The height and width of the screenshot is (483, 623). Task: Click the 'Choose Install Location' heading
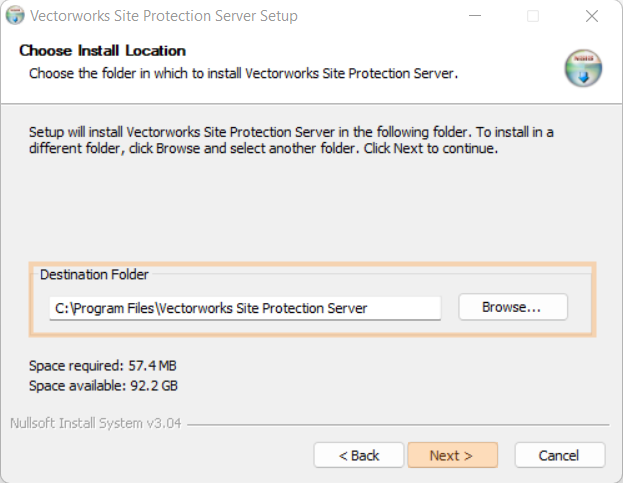point(103,51)
